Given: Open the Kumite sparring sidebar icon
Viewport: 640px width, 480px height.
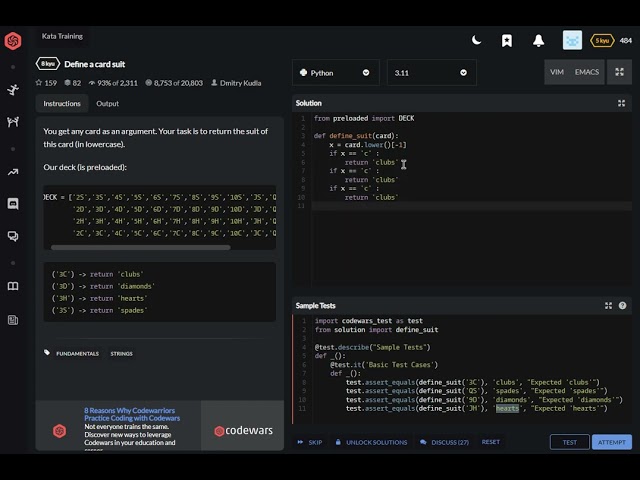Looking at the screenshot, I should 13,122.
